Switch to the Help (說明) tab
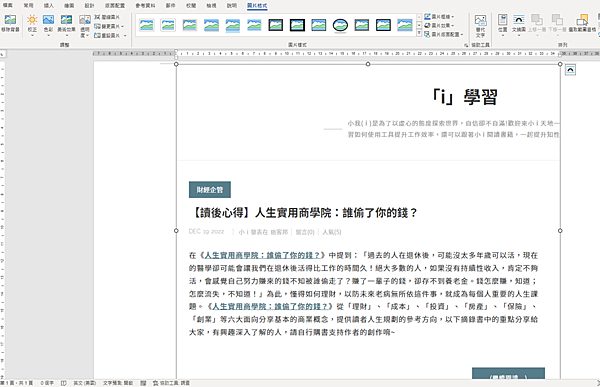 pos(232,5)
